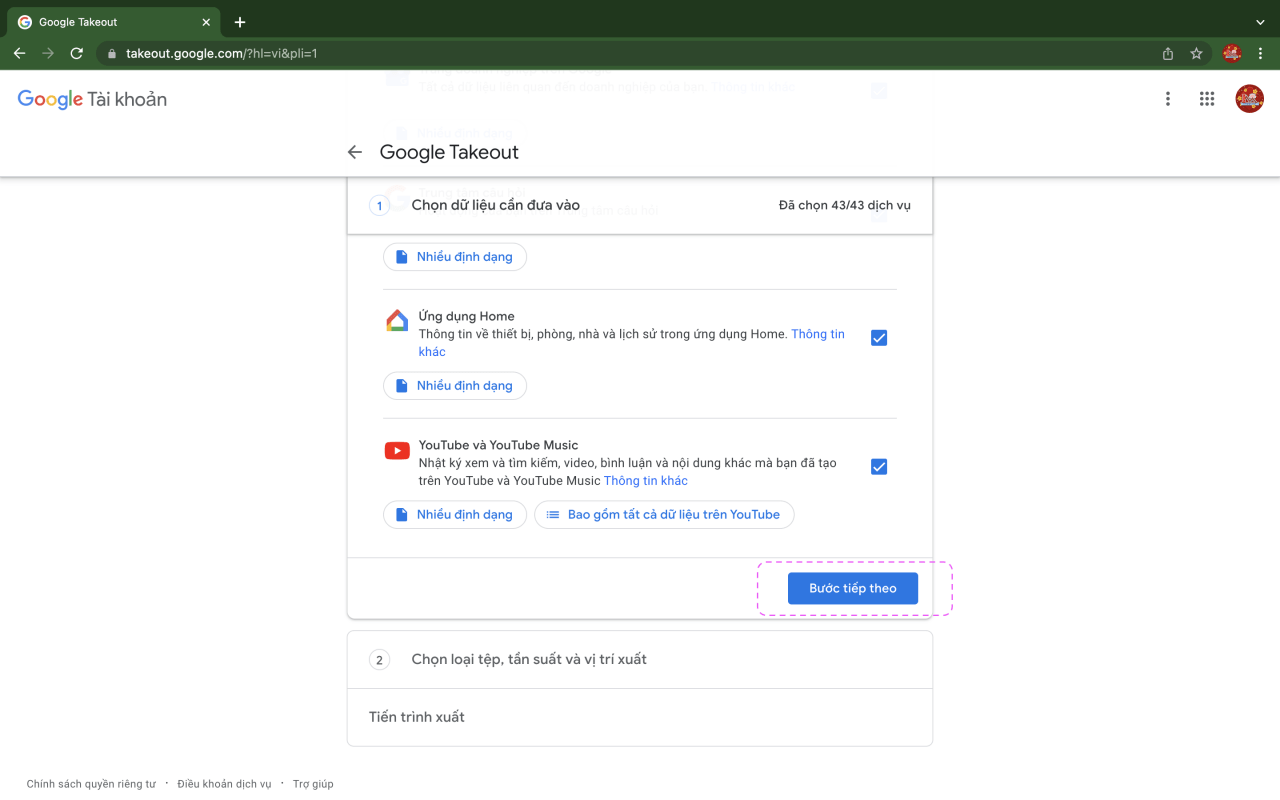Click Nhiều định dạng under Ứng dụng Home
This screenshot has width=1280, height=800.
pyautogui.click(x=455, y=386)
